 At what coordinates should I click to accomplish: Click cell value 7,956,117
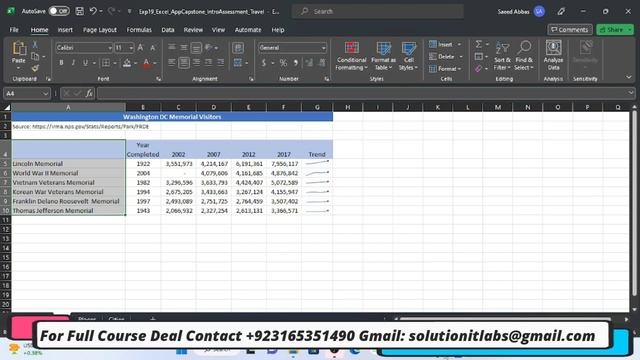click(284, 164)
